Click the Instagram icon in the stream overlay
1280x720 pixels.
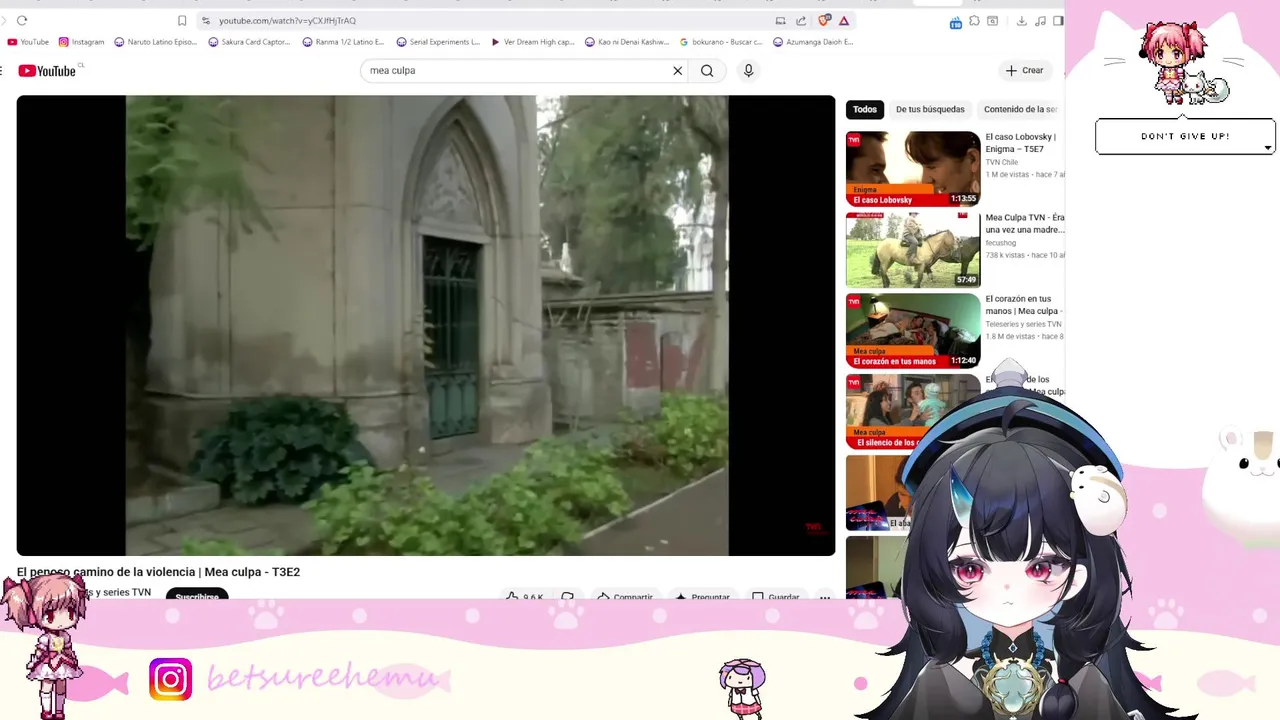pos(171,679)
